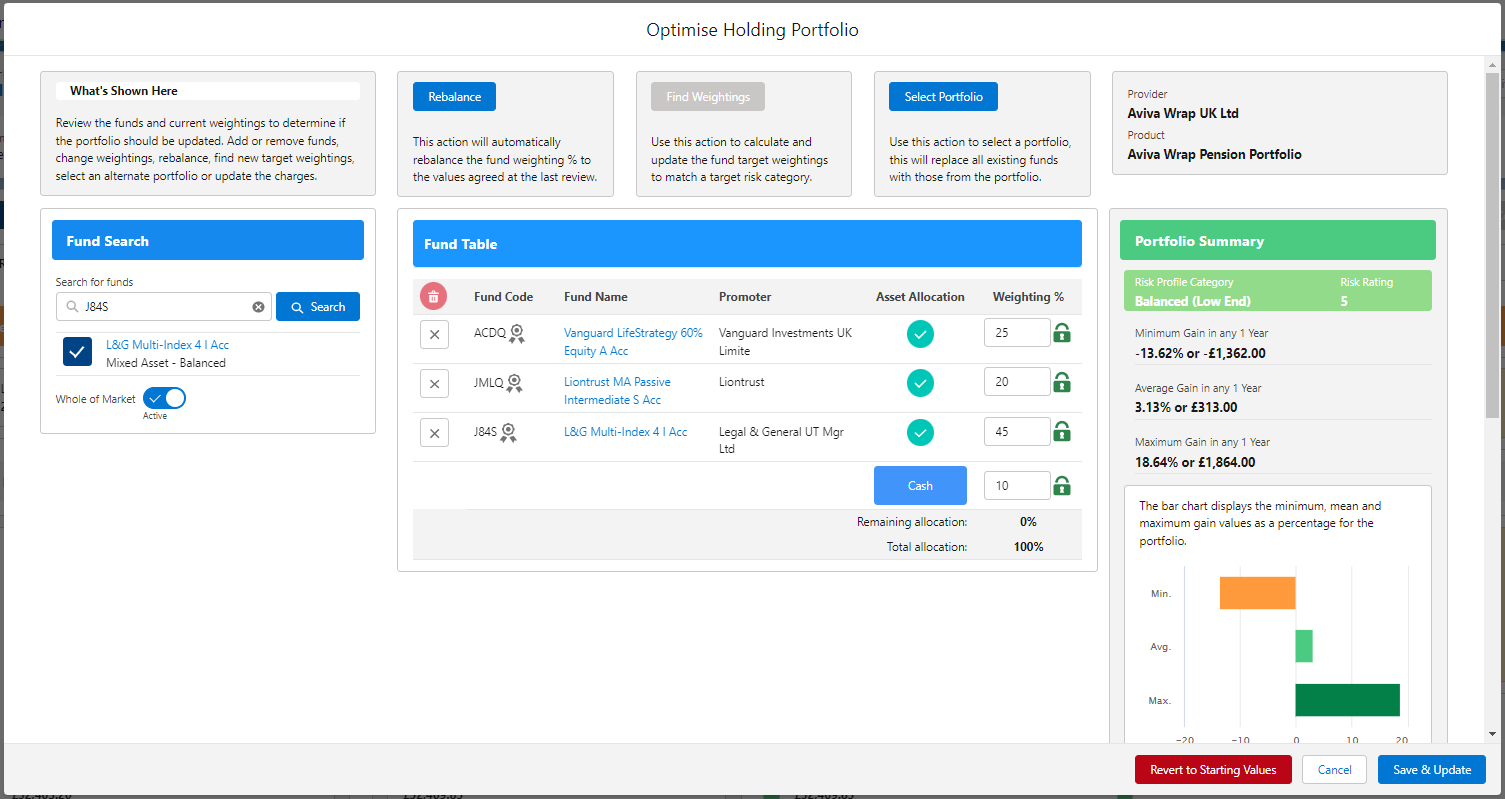Remove the J84S fund row
This screenshot has width=1505, height=799.
(x=434, y=433)
